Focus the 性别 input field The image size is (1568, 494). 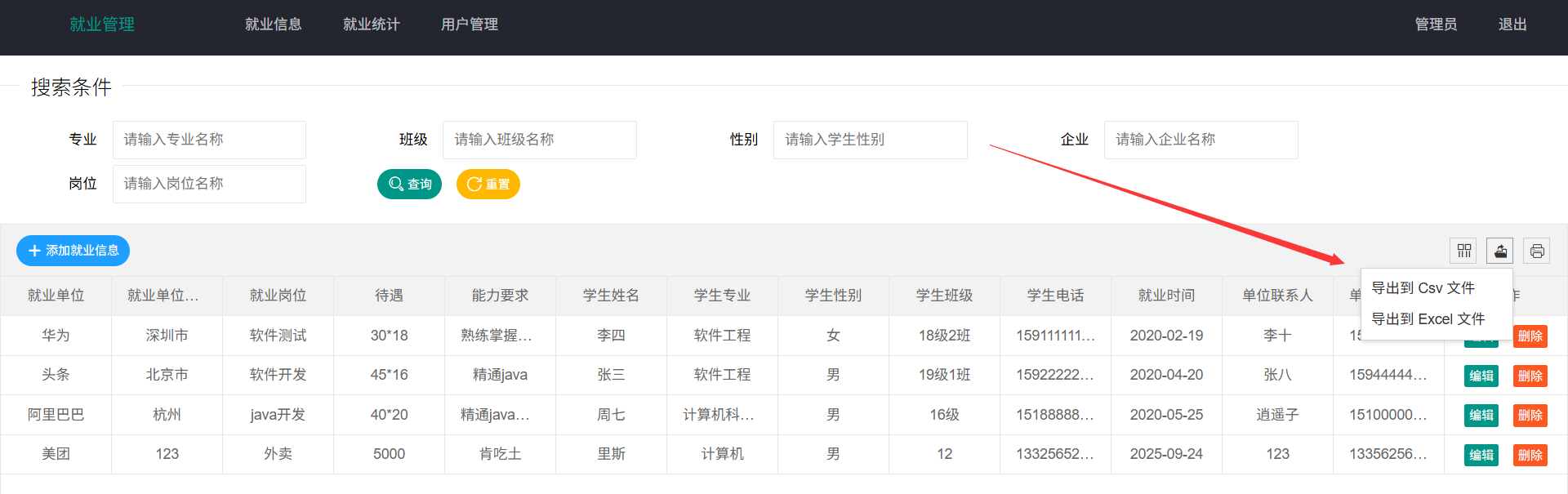pos(871,140)
